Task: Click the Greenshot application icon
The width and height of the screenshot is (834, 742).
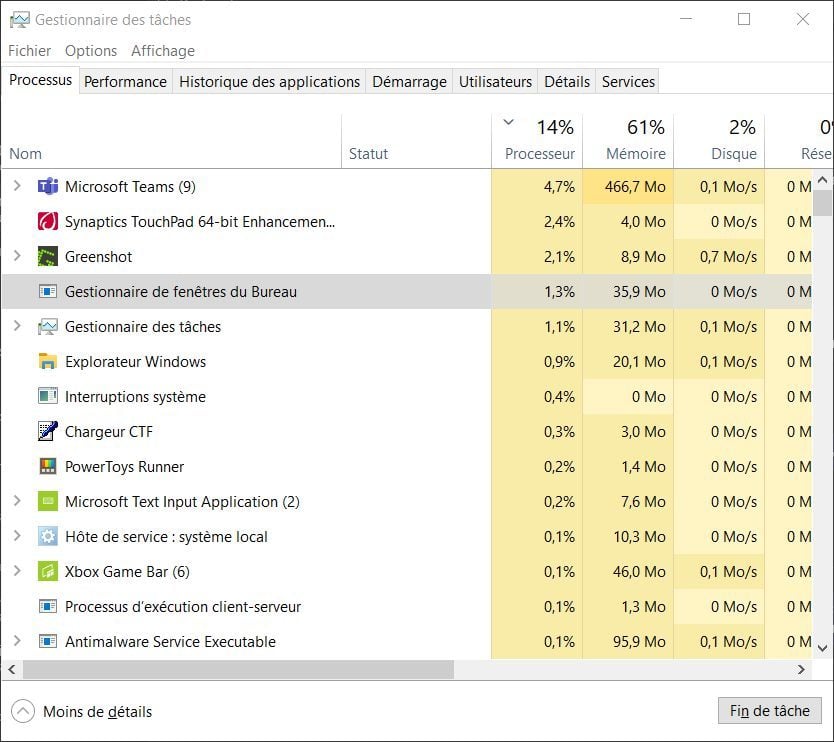Action: point(47,257)
